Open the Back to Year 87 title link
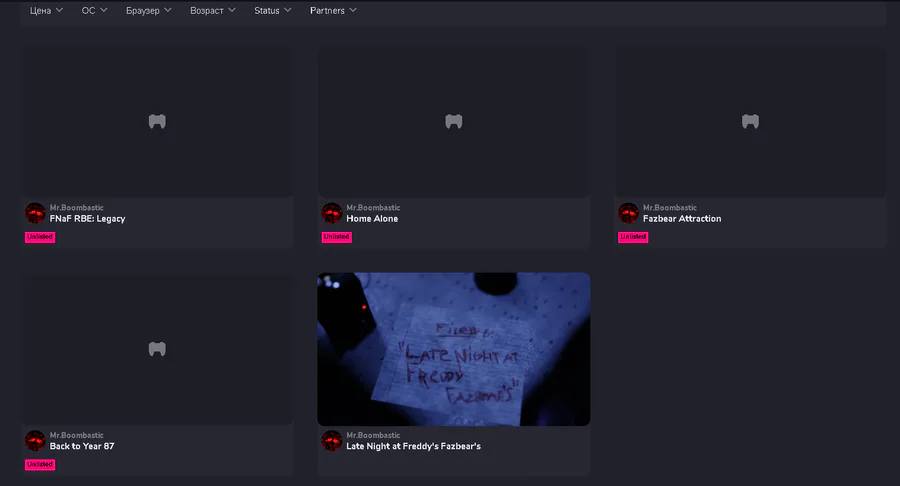The height and width of the screenshot is (486, 900). (x=82, y=446)
